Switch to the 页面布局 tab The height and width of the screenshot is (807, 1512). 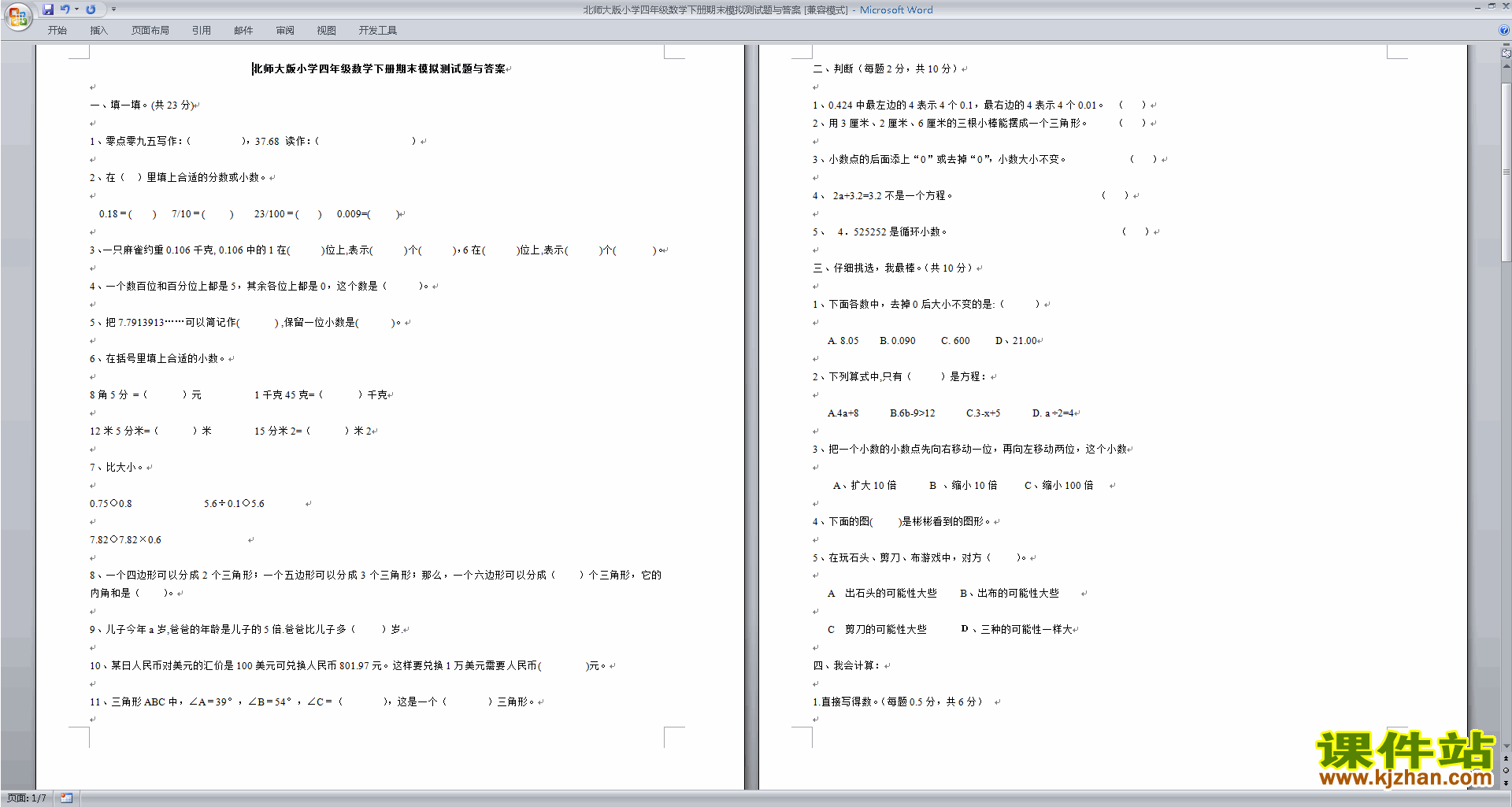point(150,31)
